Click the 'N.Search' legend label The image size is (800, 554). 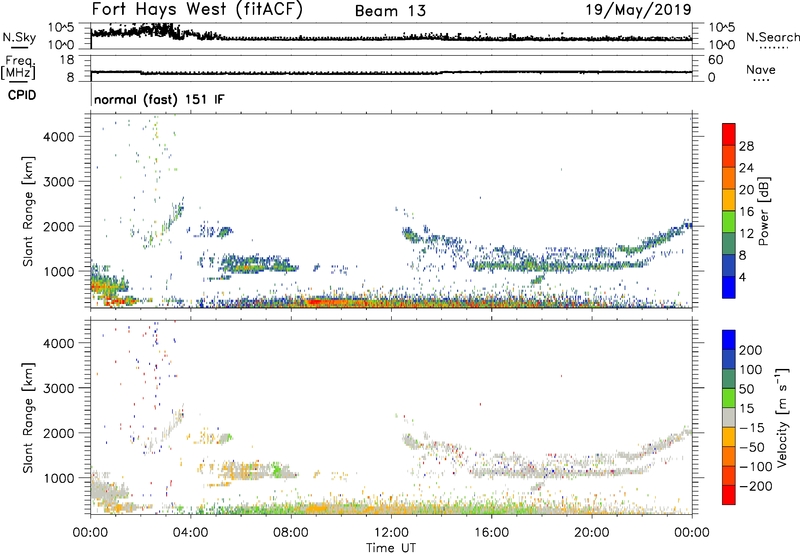[772, 37]
